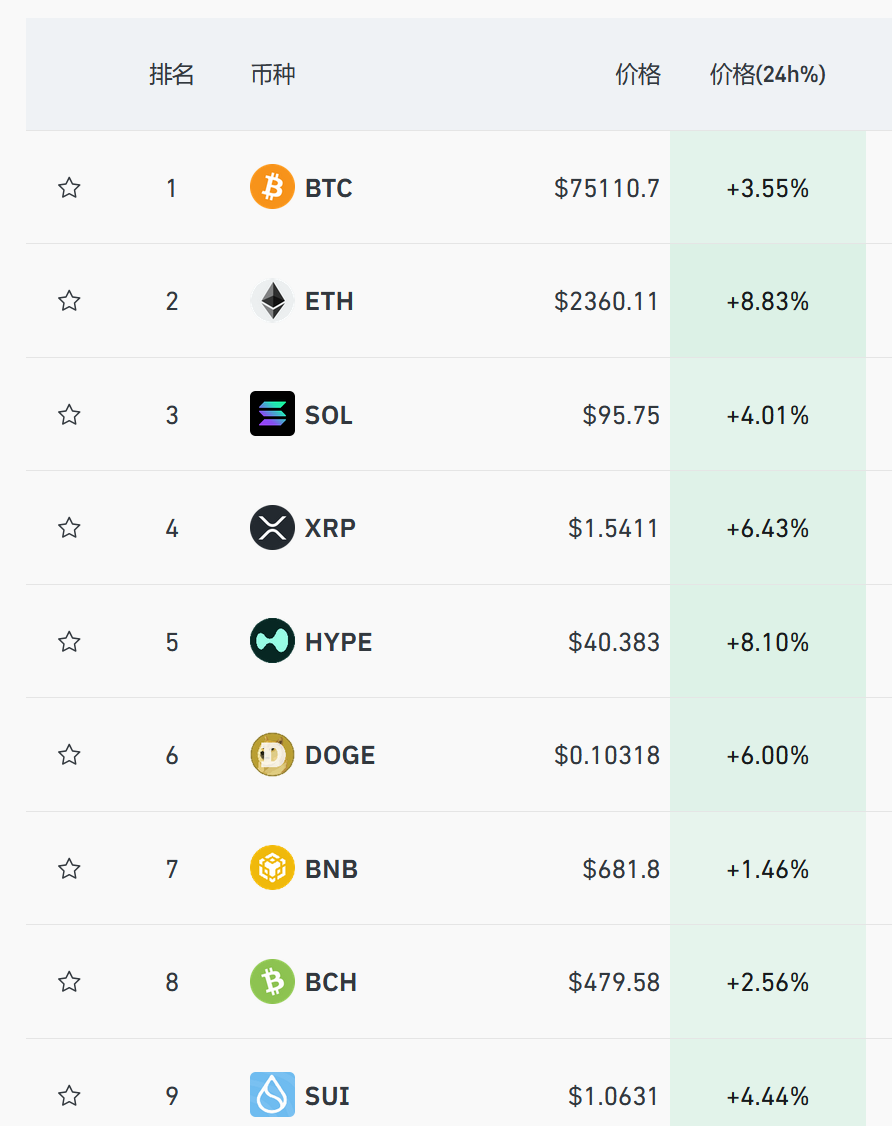Click the BNB coin icon
892x1126 pixels.
point(272,868)
